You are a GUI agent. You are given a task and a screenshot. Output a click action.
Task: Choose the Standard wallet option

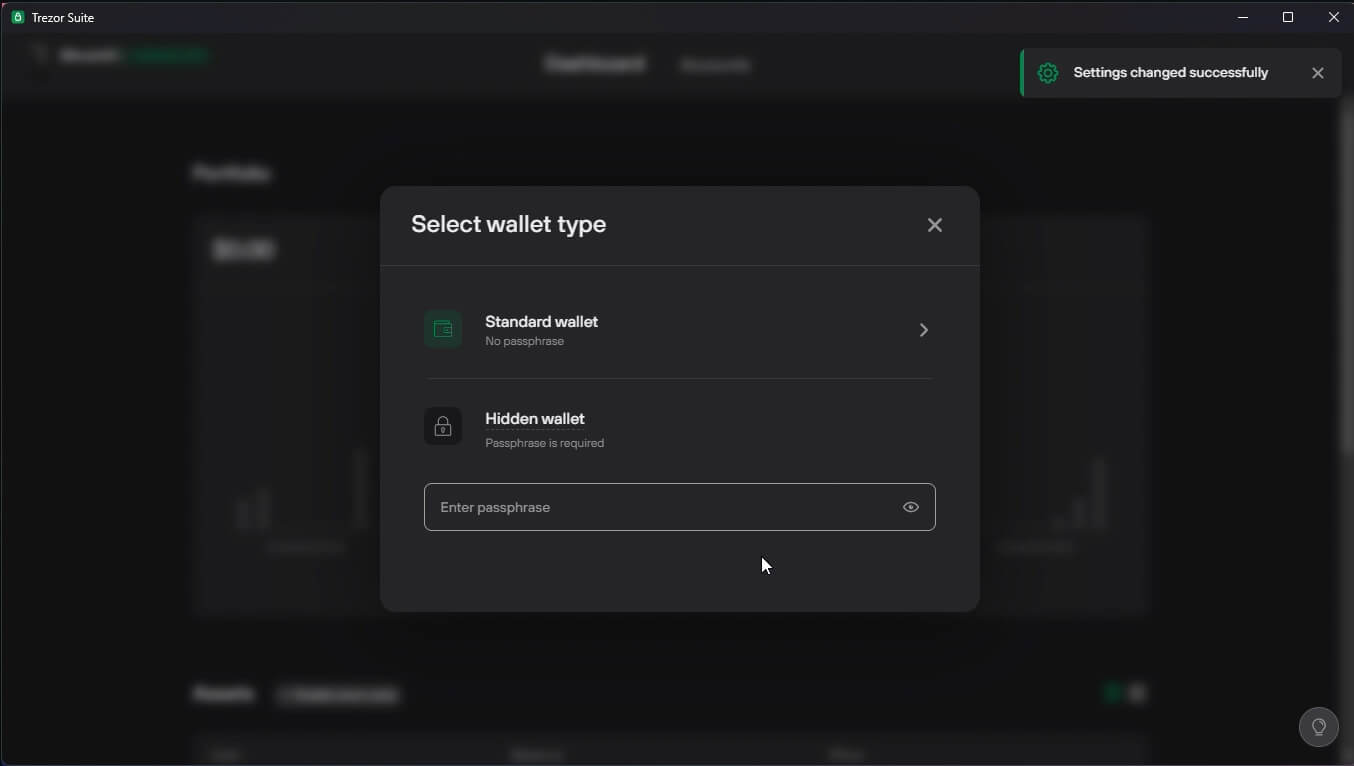[679, 330]
